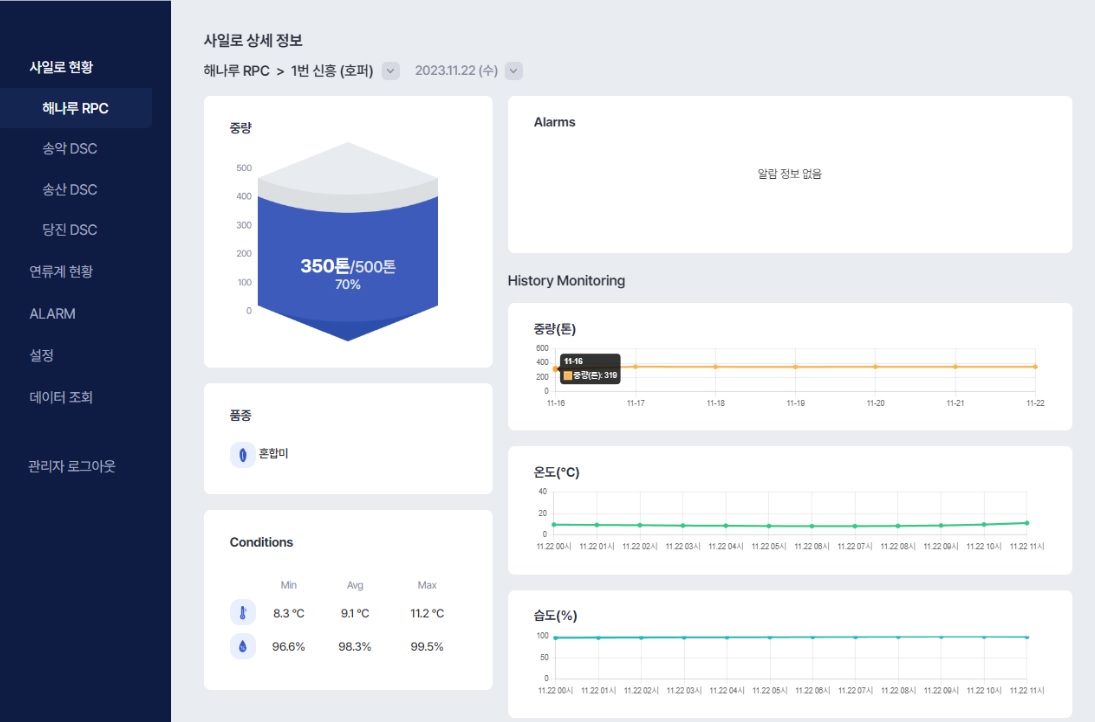
Task: Click the rice grain icon beside 혼합미
Action: point(242,454)
